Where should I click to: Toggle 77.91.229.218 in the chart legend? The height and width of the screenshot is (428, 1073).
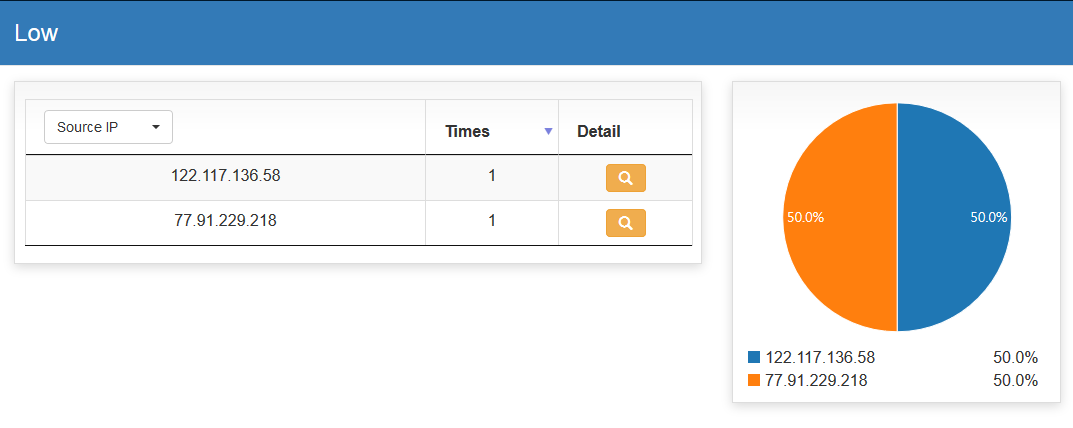816,380
